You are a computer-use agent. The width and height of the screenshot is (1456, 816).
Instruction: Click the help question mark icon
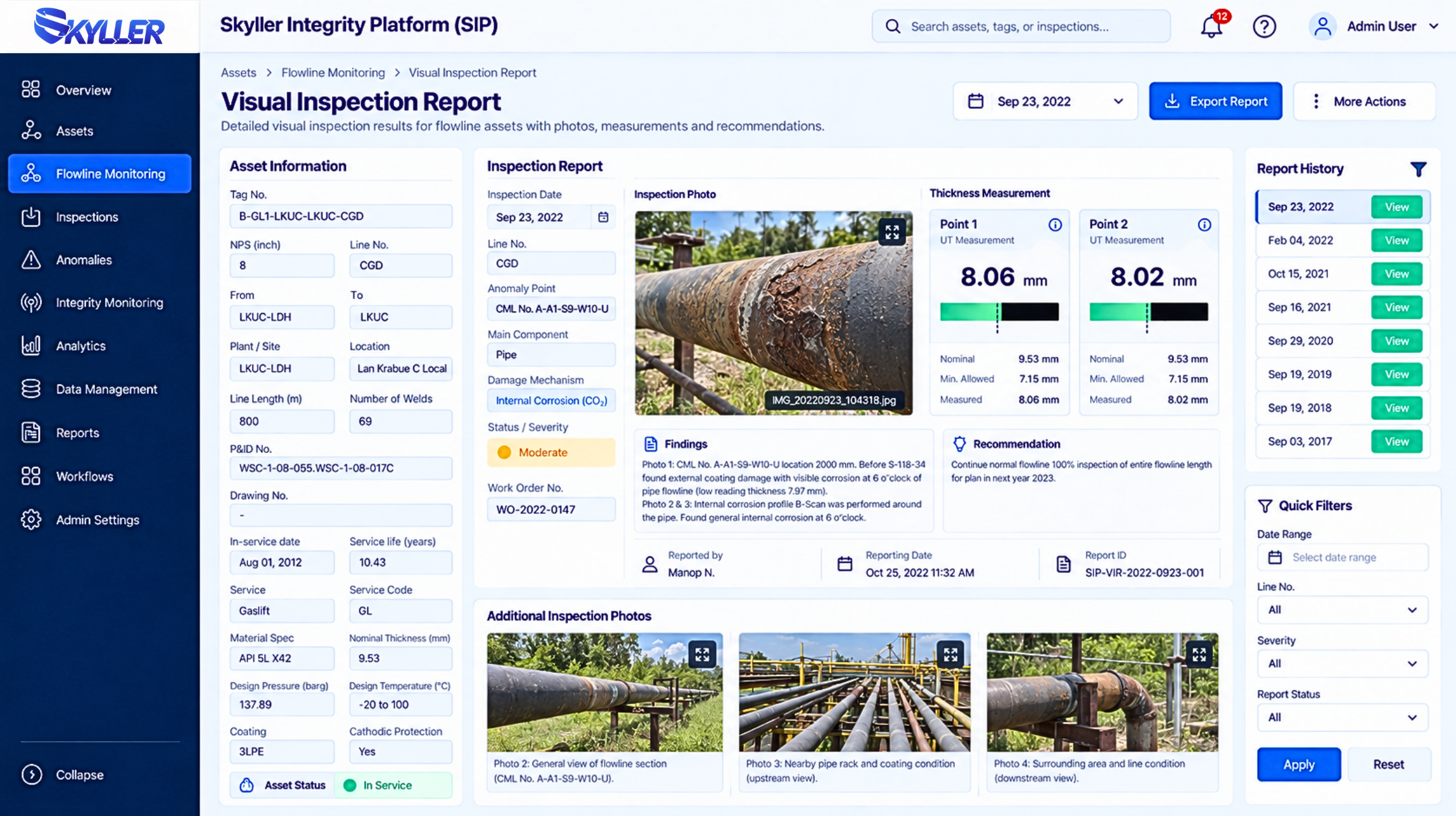coord(1264,27)
